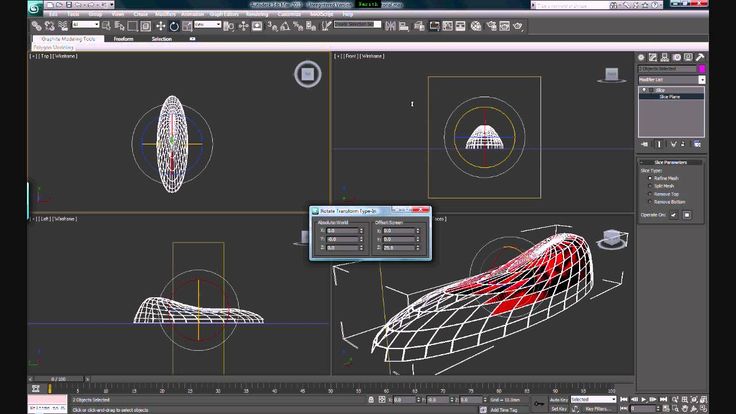
Task: Collapse the Slice Parameters rollout
Action: coord(671,162)
